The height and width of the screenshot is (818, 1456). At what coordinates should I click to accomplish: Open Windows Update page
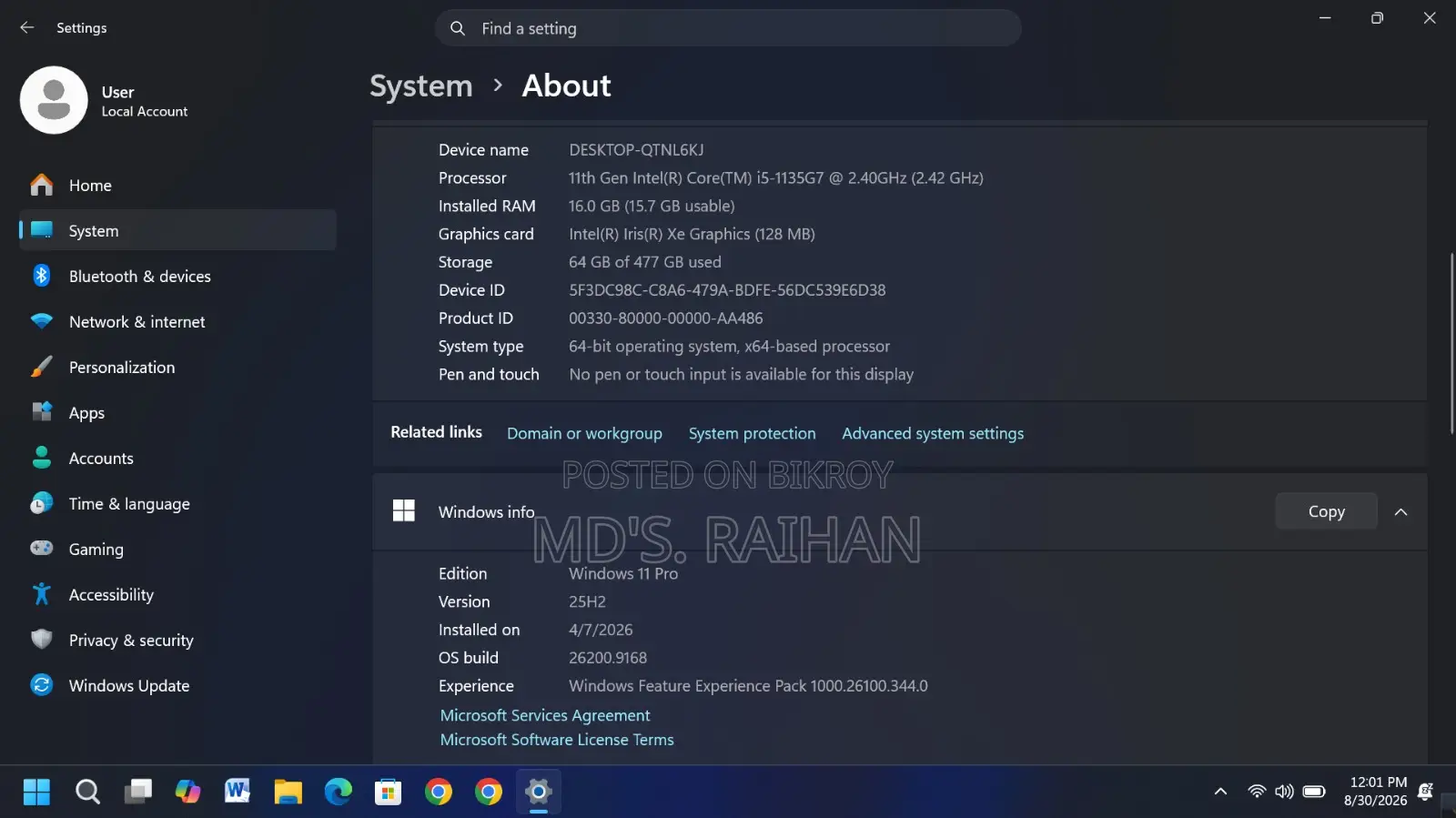[178, 685]
